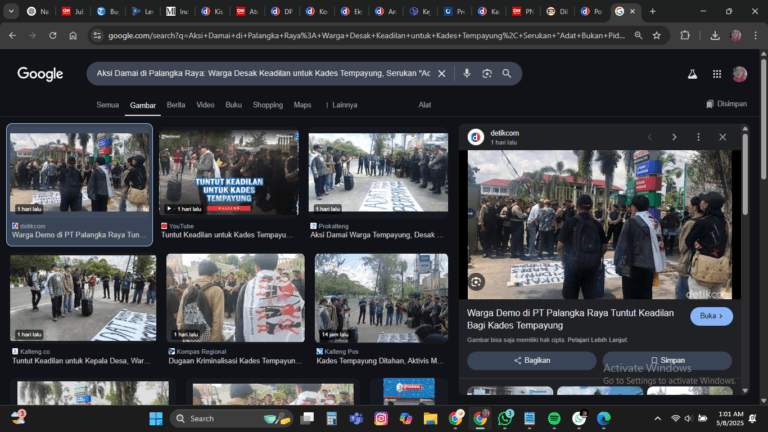Open Google Lens image search
This screenshot has width=768, height=432.
point(487,74)
